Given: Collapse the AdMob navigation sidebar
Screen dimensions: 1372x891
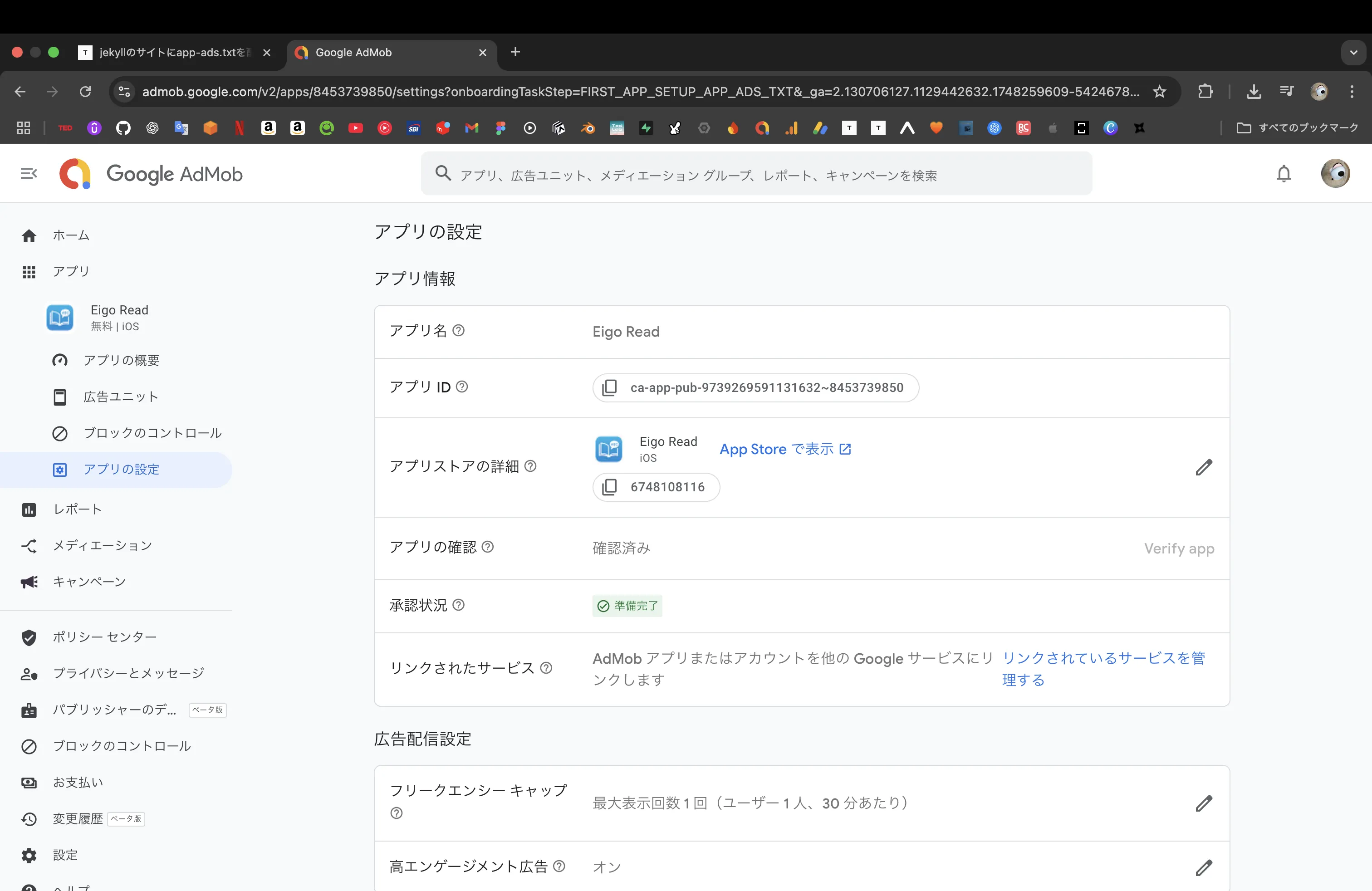Looking at the screenshot, I should pos(28,173).
